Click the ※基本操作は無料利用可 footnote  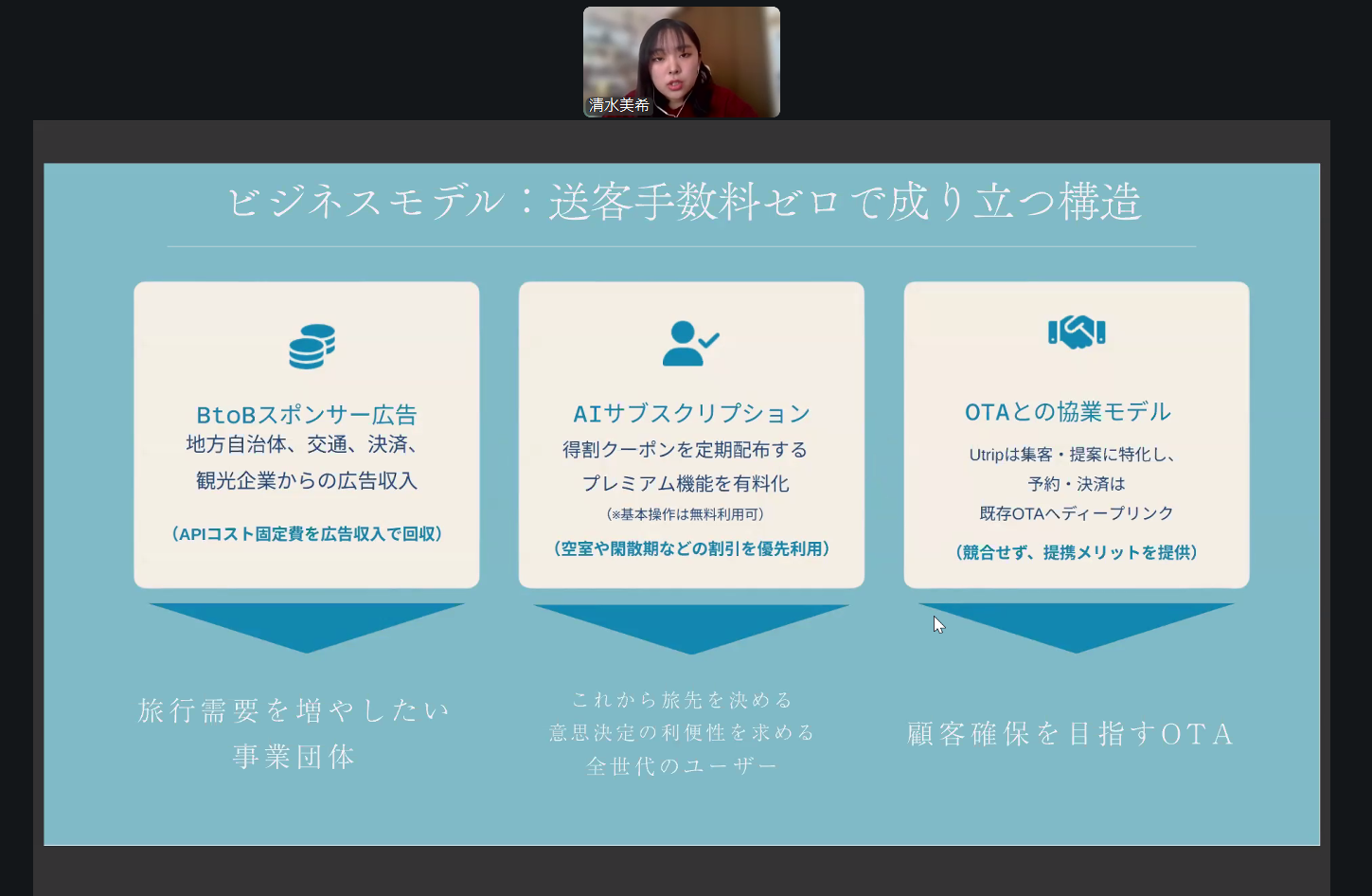pyautogui.click(x=685, y=514)
